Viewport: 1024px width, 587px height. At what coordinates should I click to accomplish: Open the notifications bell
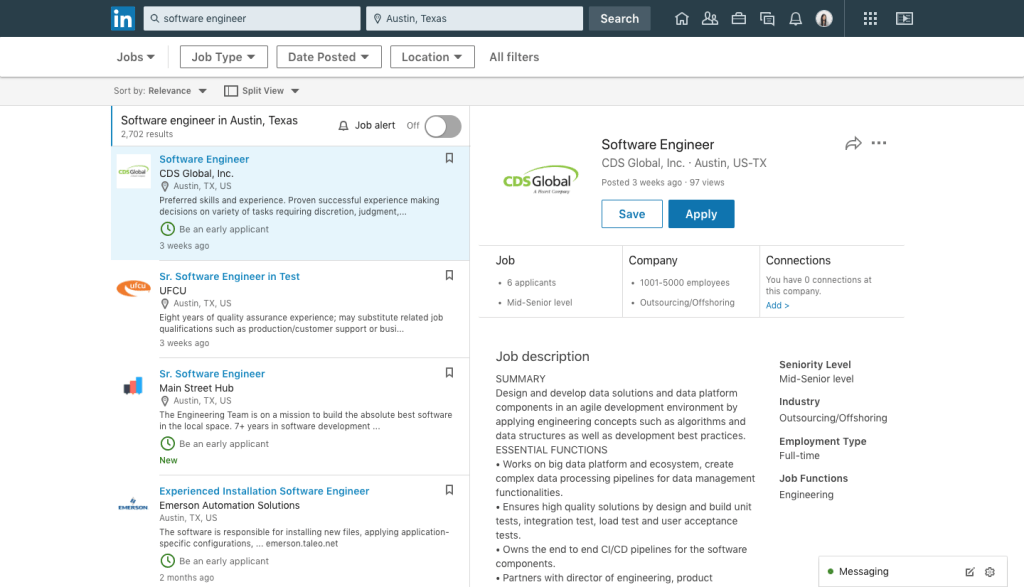(795, 18)
